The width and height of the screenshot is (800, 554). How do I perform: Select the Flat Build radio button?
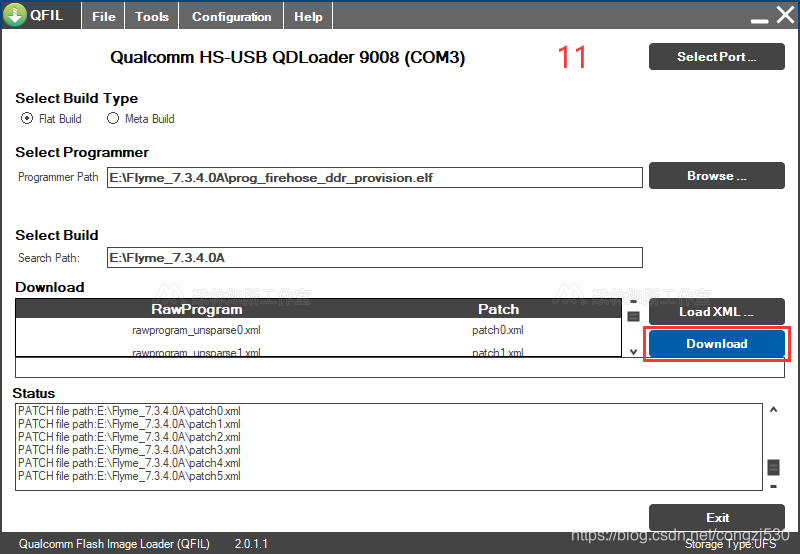27,118
